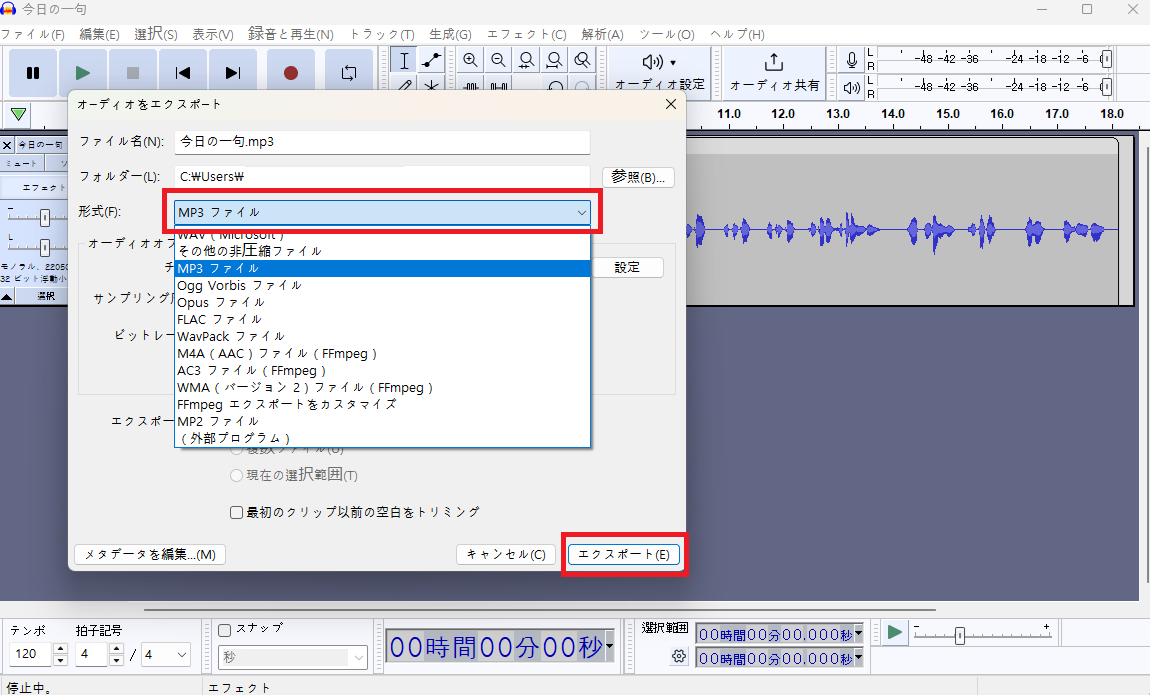Click the ファイル名 input field

pos(380,142)
